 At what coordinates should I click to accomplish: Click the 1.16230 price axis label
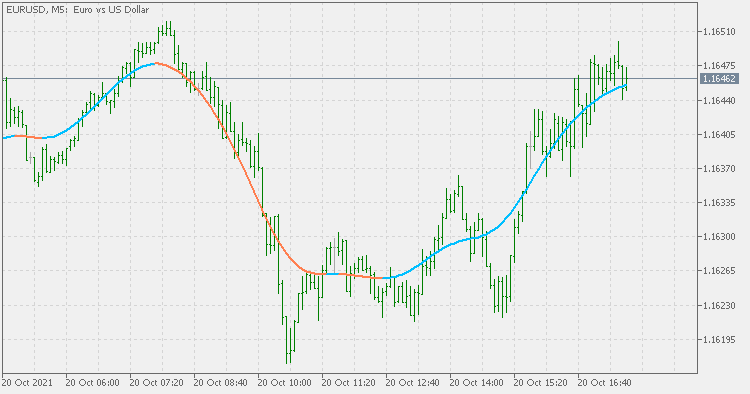[719, 305]
